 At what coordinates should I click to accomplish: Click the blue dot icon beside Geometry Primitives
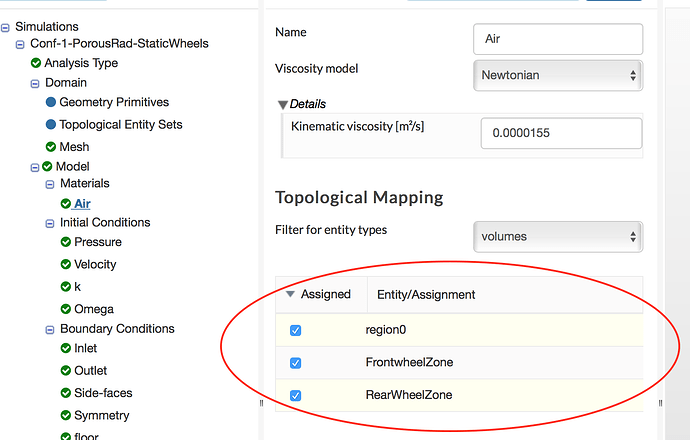(51, 102)
